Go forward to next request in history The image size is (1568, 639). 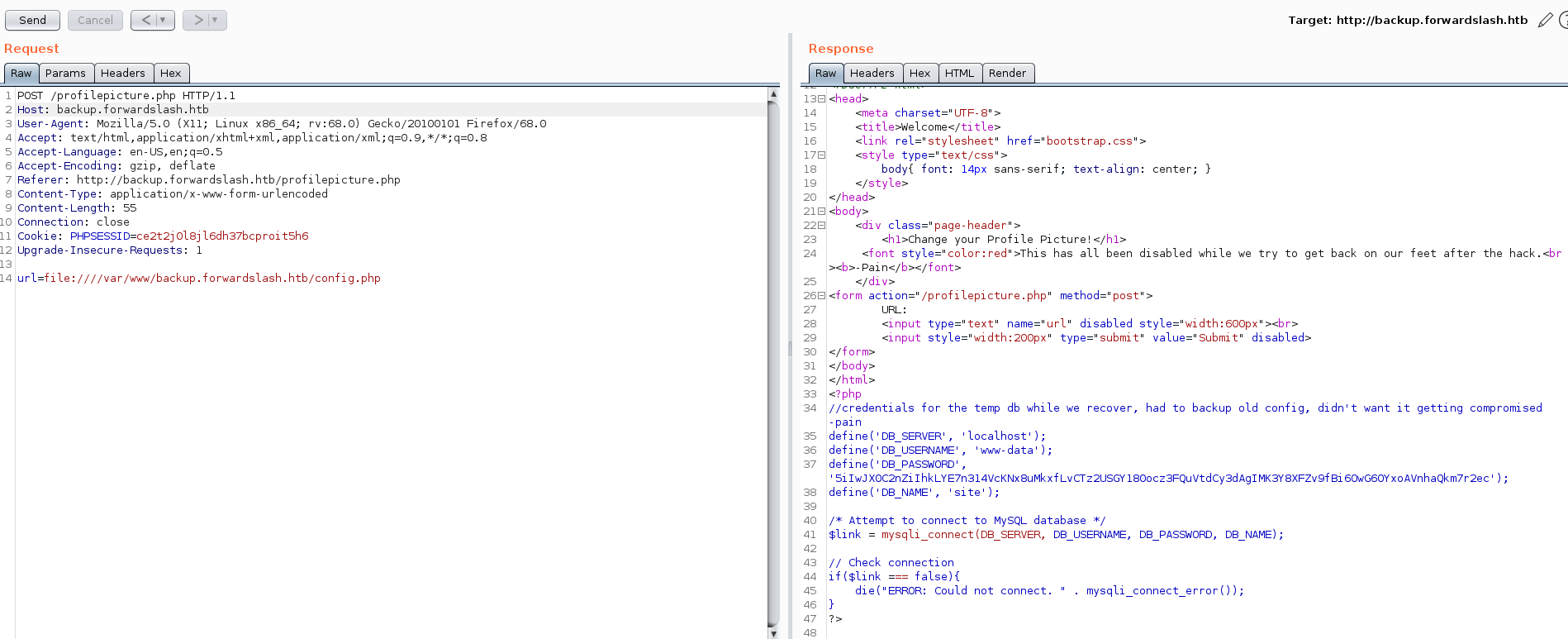197,20
